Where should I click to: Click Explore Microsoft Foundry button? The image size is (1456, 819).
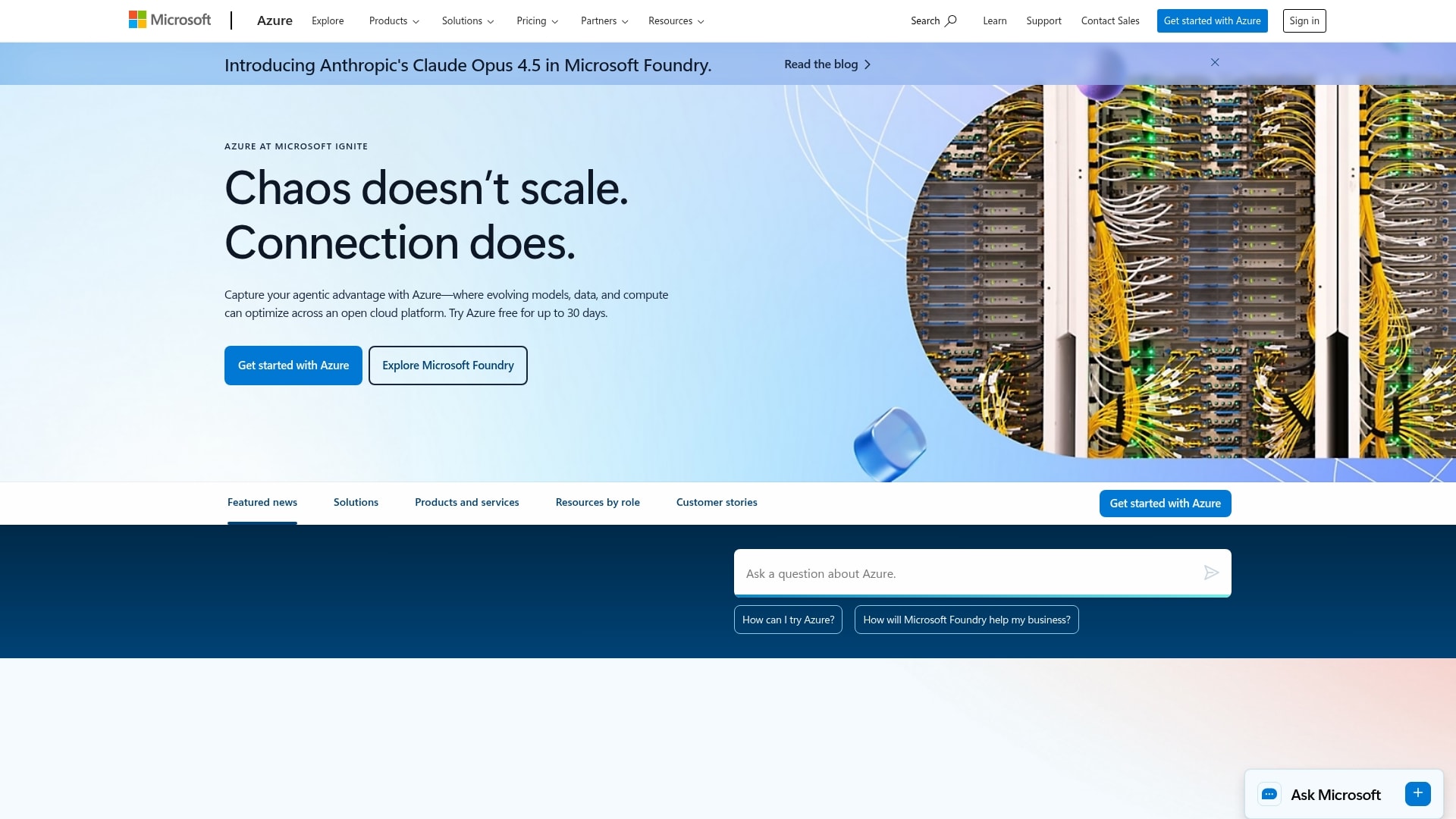(447, 366)
